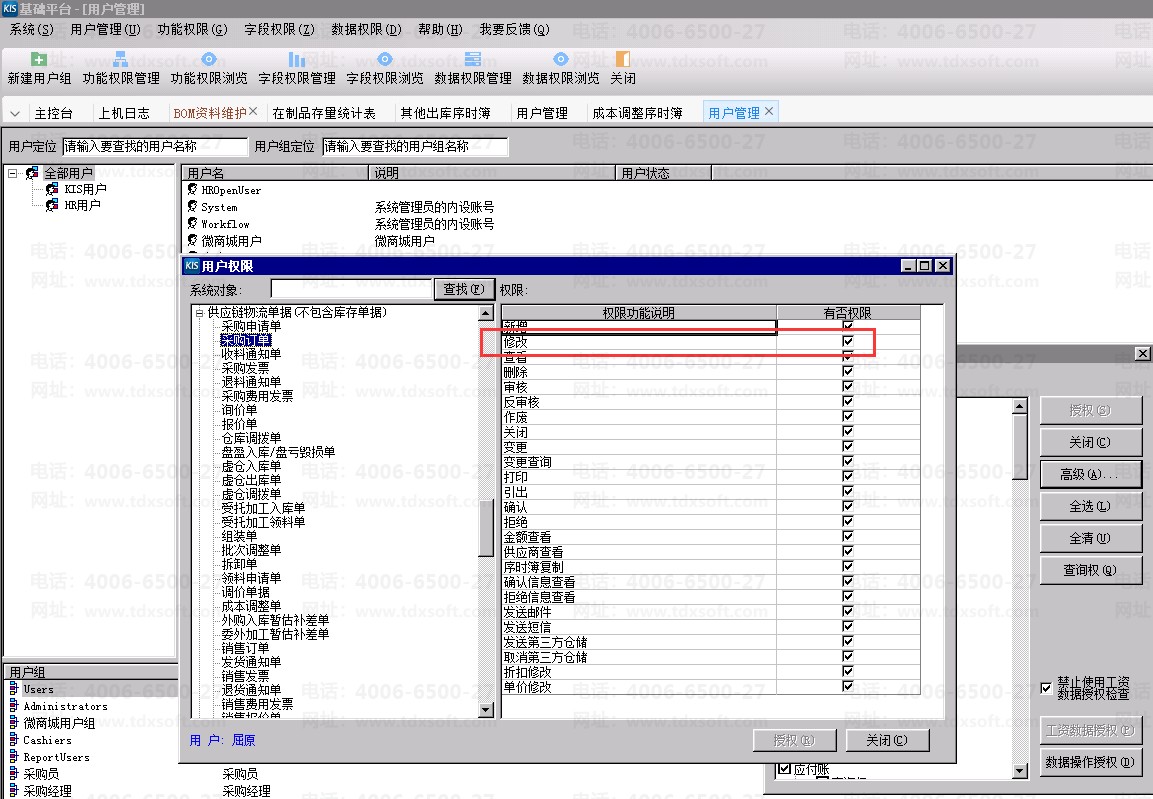Image resolution: width=1153 pixels, height=799 pixels.
Task: Click the 全选(L) button
Action: pos(1090,506)
